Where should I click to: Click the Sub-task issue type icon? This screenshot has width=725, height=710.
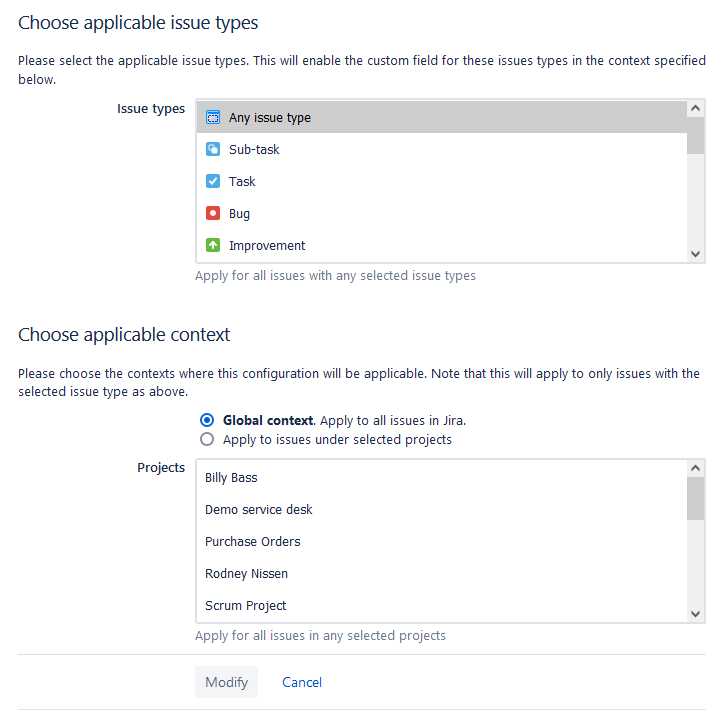coord(212,149)
